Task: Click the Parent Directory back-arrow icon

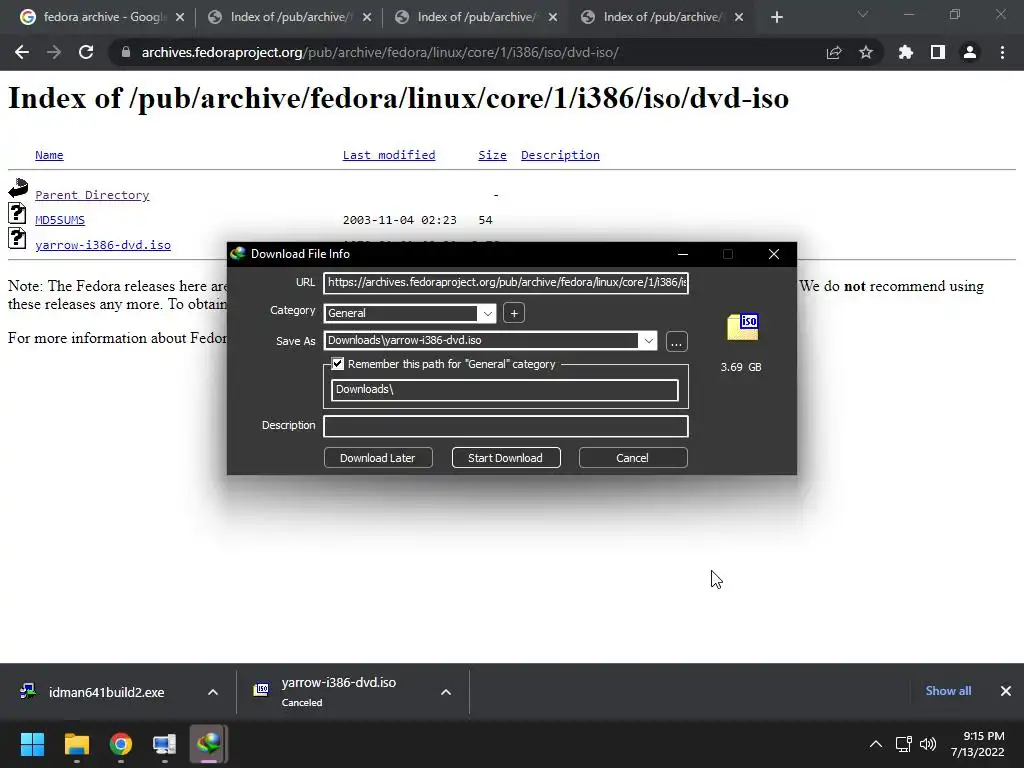Action: pos(18,188)
